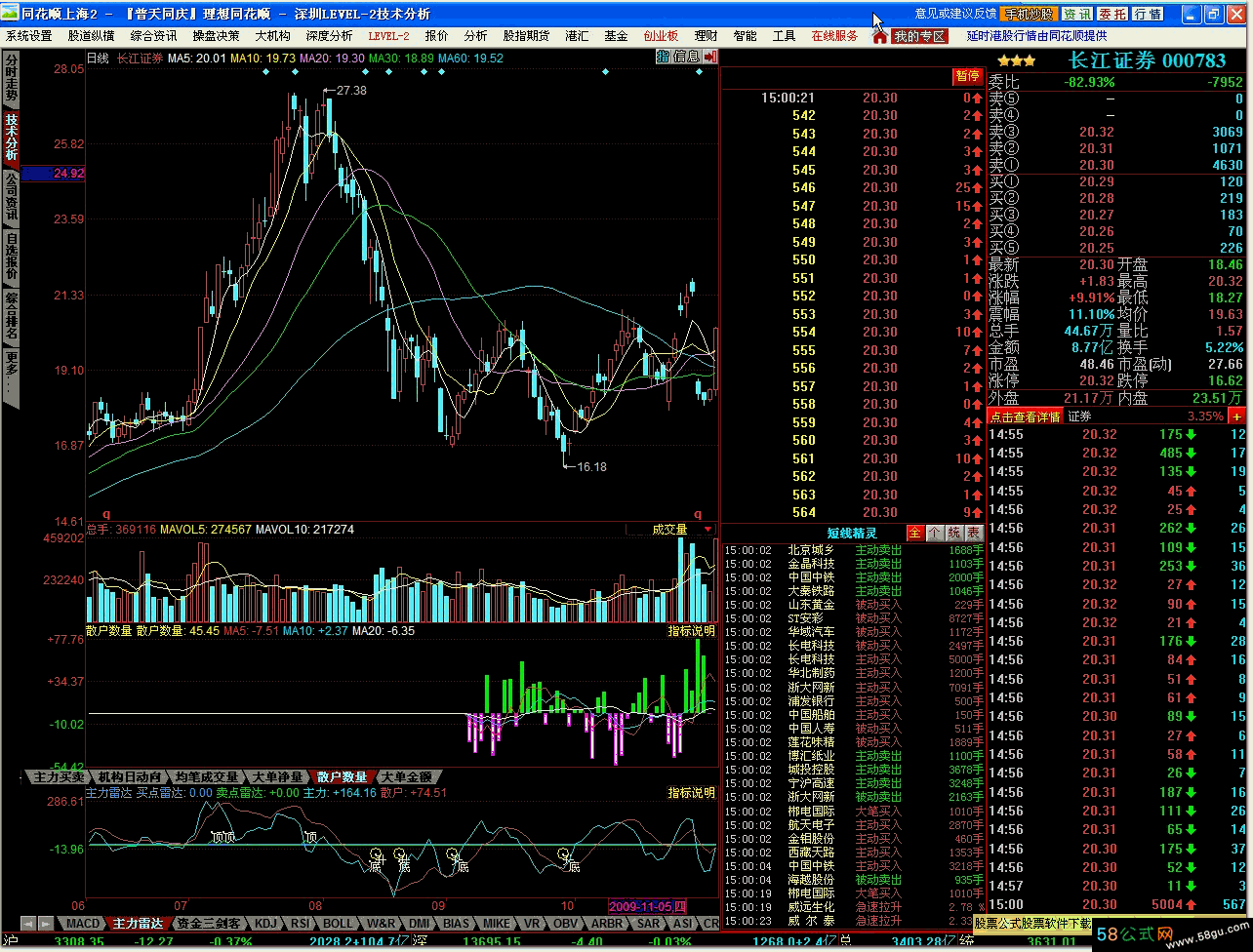Switch to the RSI indicator tab

click(301, 923)
